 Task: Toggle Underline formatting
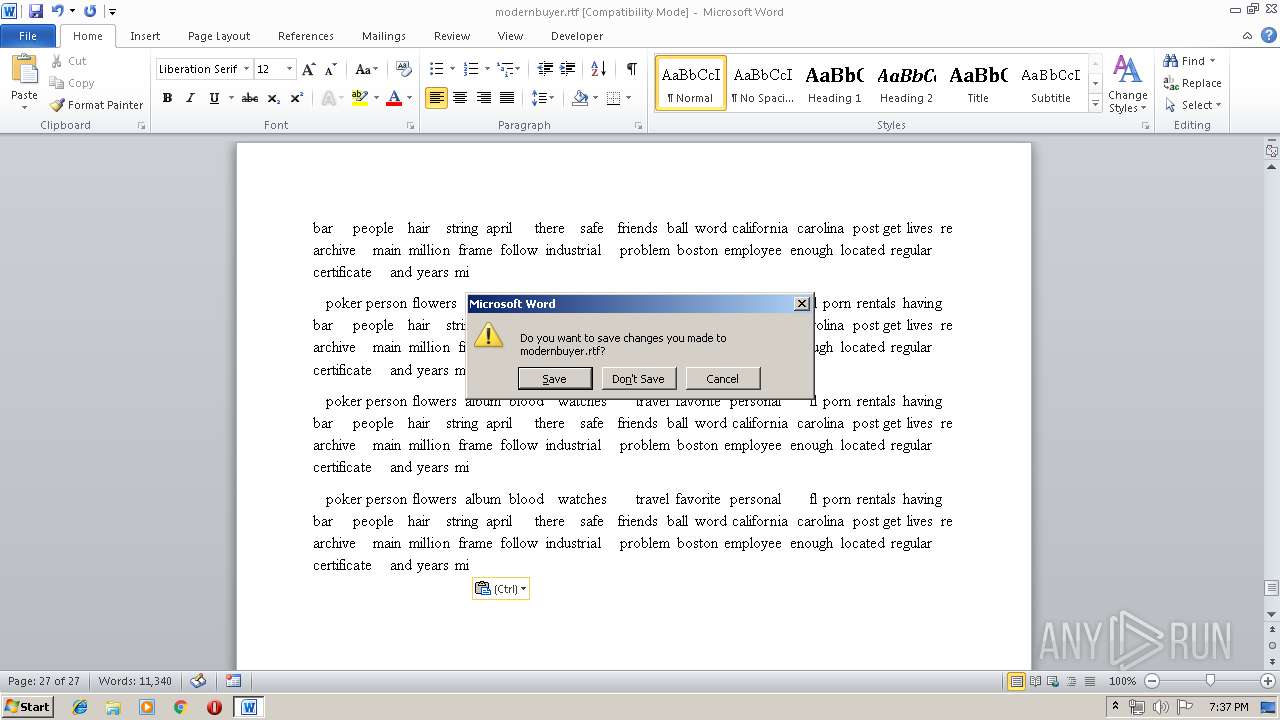[213, 98]
